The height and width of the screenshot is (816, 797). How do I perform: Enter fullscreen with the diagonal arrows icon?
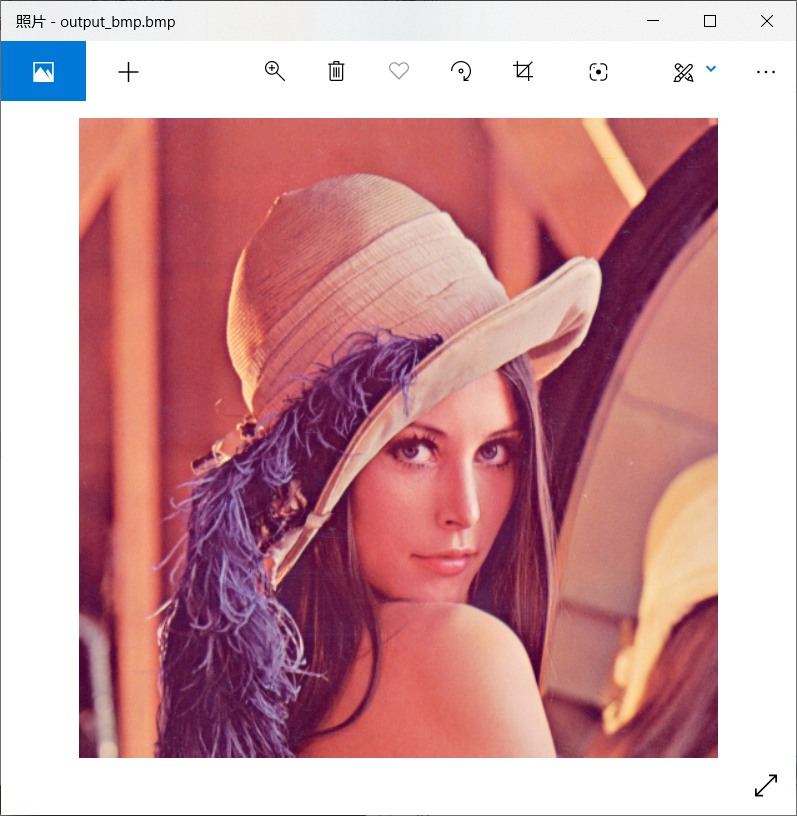click(766, 785)
